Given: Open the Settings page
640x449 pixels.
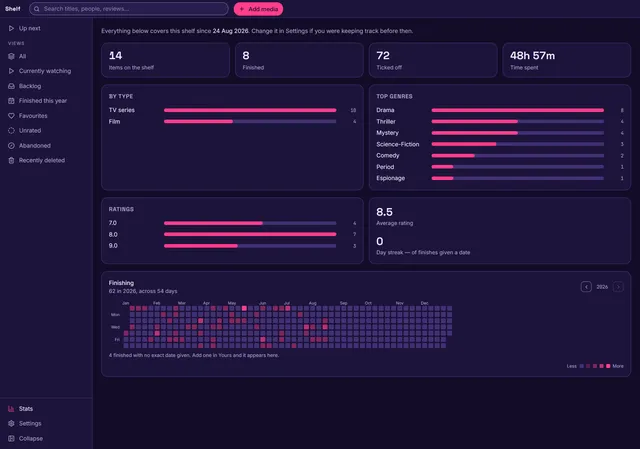Looking at the screenshot, I should [x=46, y=423].
